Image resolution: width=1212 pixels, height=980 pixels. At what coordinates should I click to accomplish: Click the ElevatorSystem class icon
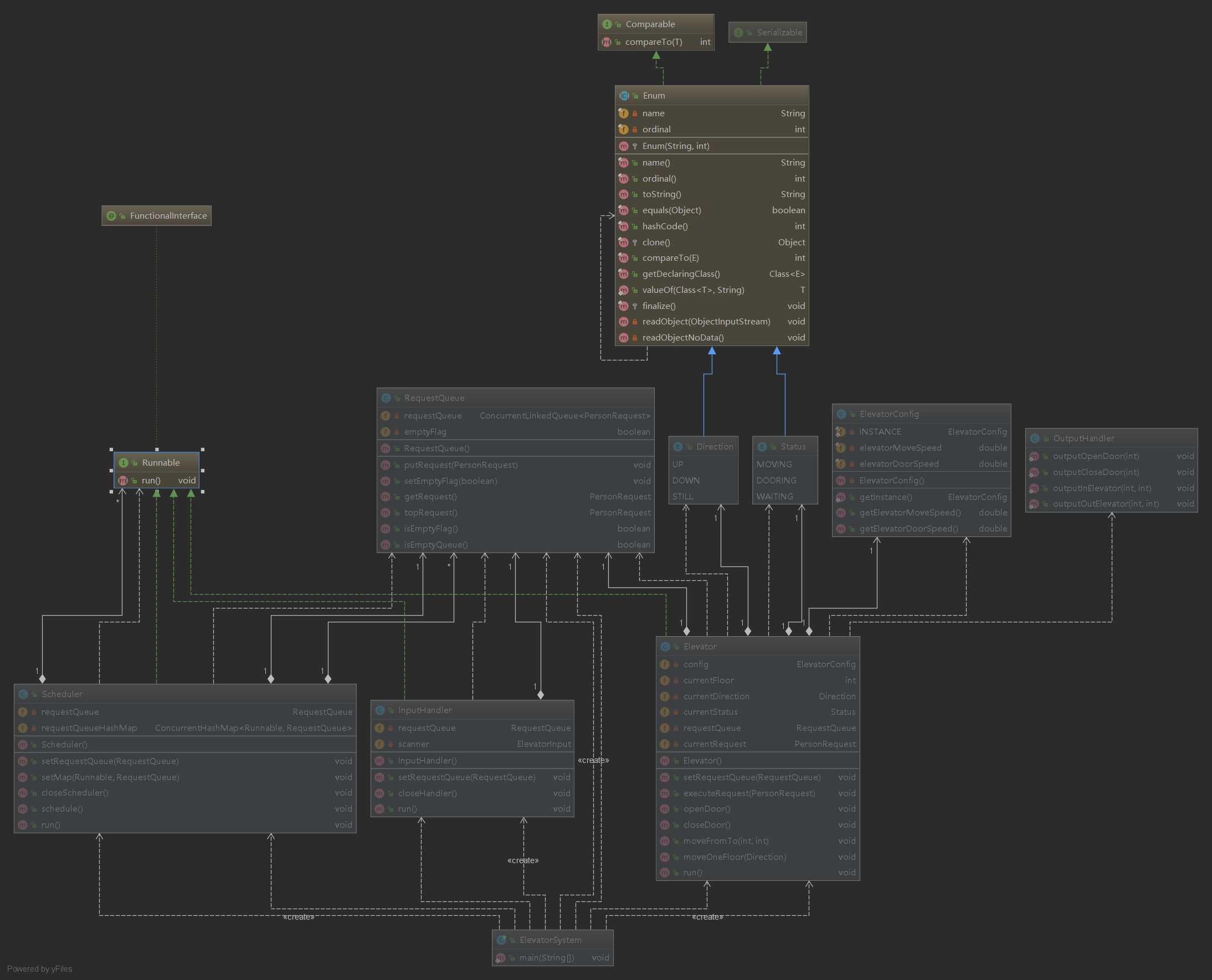pyautogui.click(x=501, y=940)
